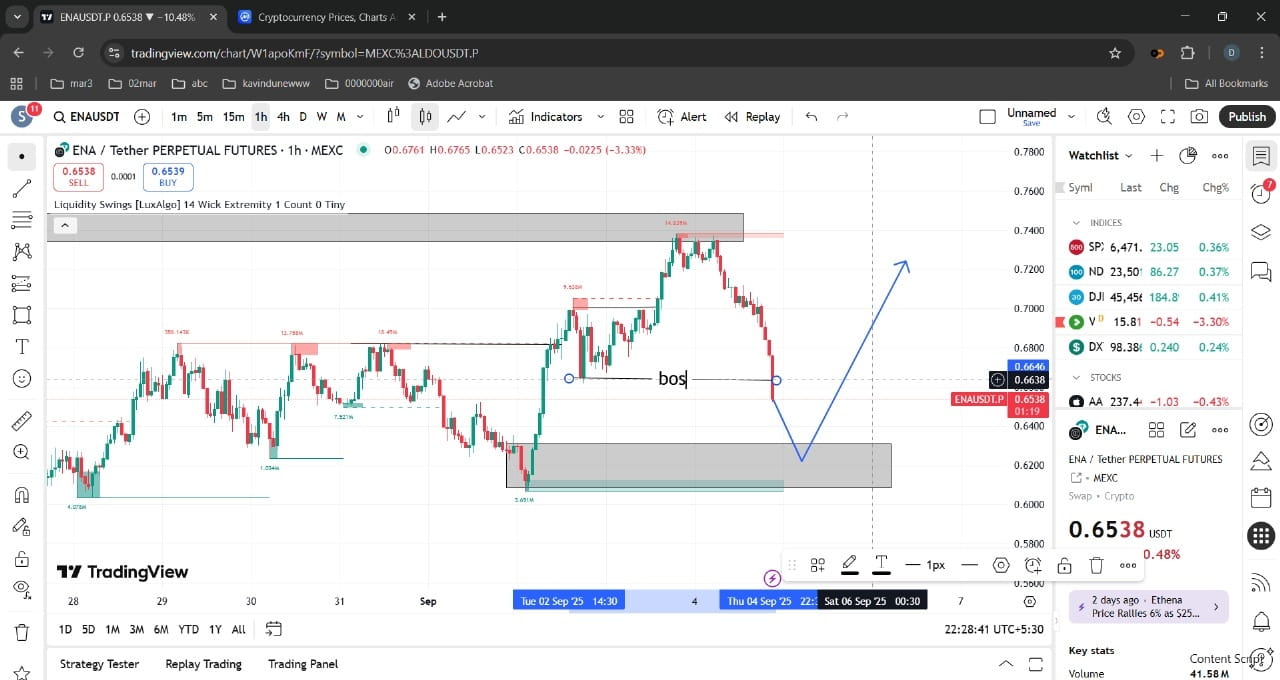Select the trend line drawing tool
Screen dimensions: 1280x680
[x=22, y=187]
